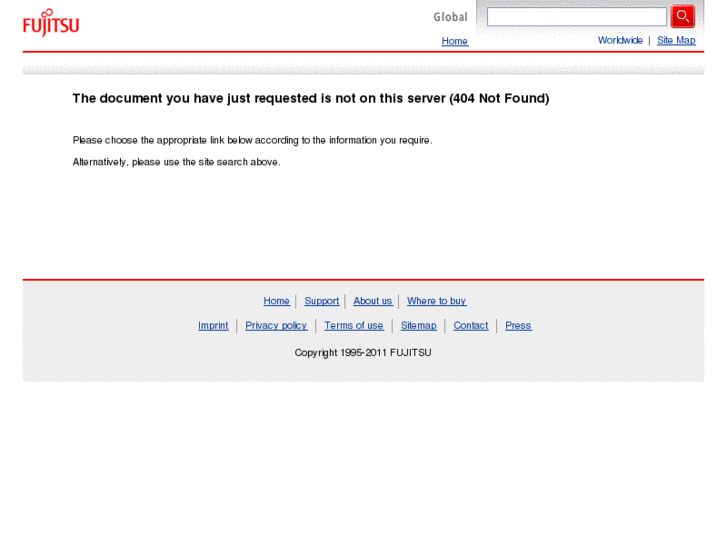Open the Worldwide link

coord(620,40)
